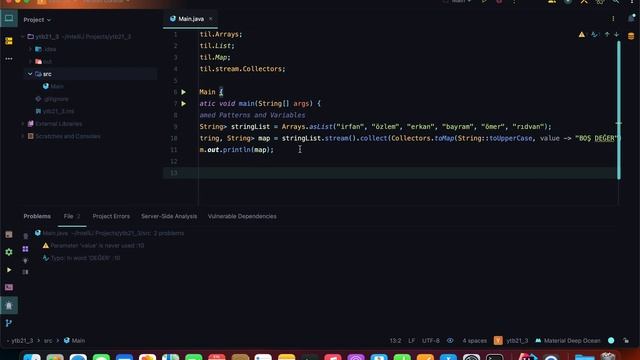Open the Structure tool window icon
Screen dimensions: 640x360
9,41
